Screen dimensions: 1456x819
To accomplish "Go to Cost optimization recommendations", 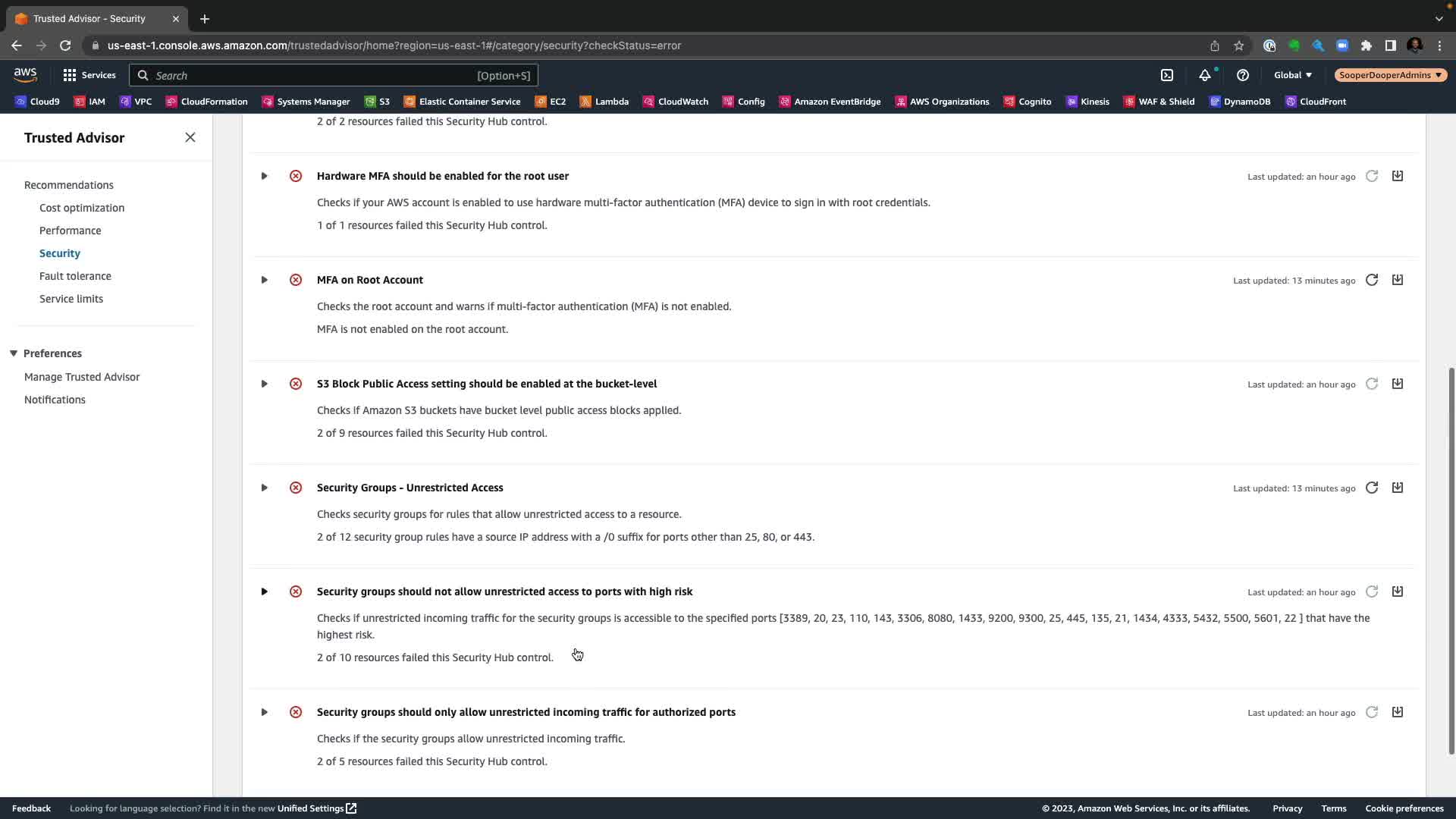I will point(82,208).
